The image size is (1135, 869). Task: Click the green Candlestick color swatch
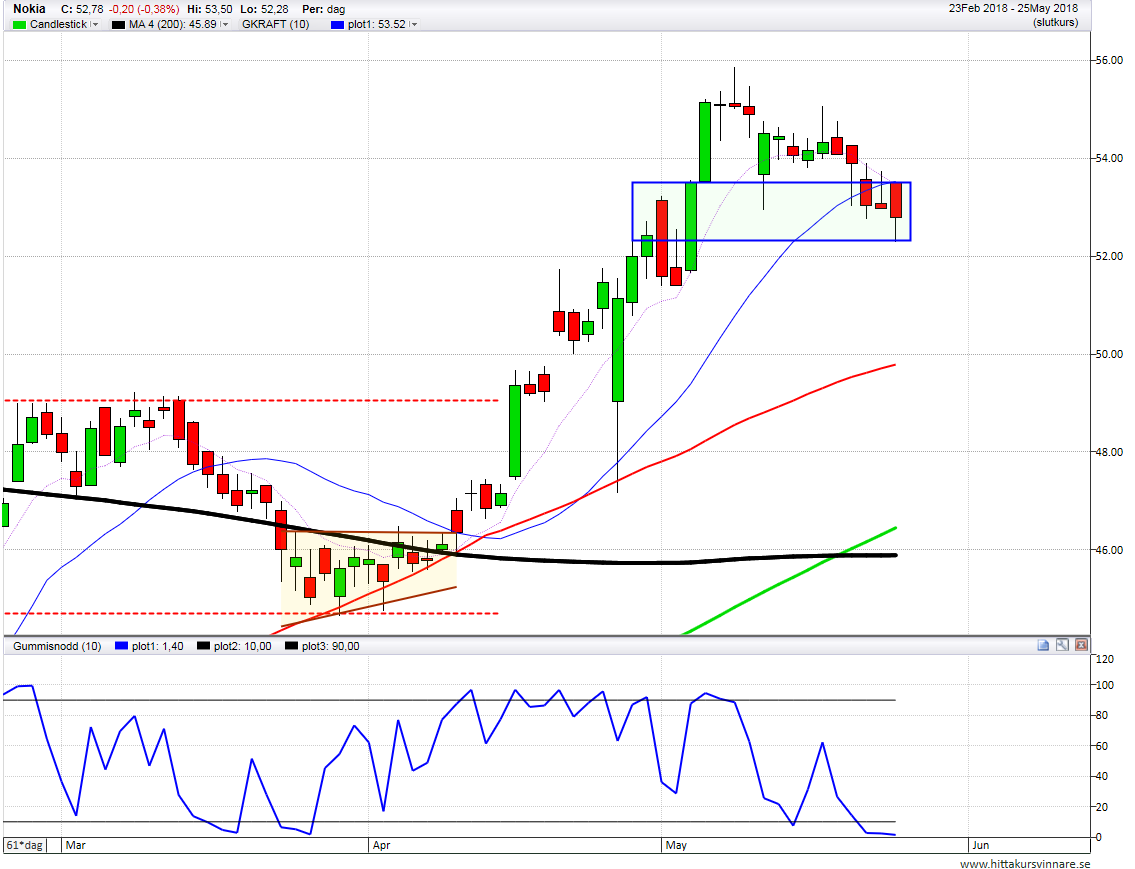(x=19, y=25)
